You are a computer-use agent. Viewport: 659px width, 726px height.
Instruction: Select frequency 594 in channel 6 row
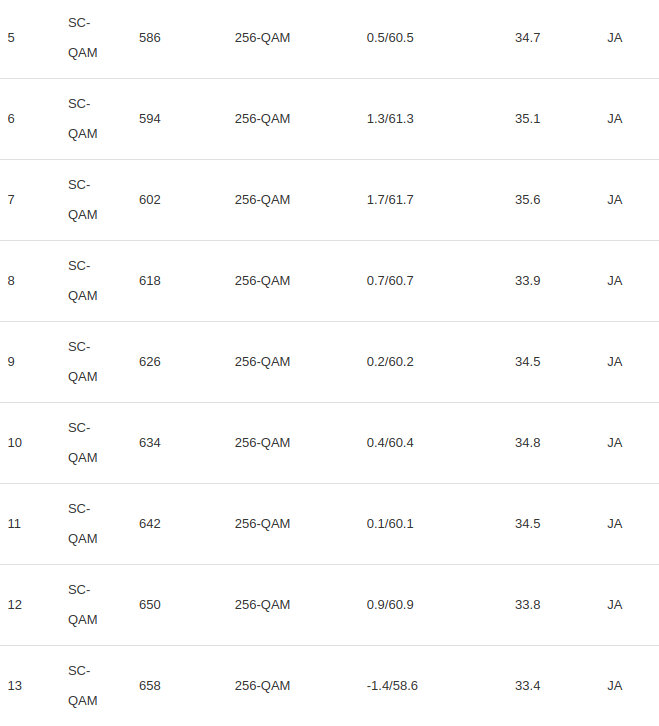pyautogui.click(x=149, y=119)
